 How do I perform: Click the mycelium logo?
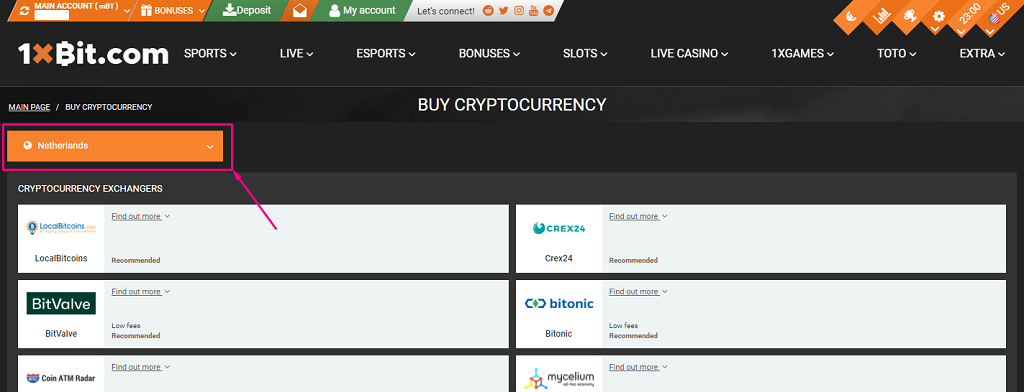click(x=559, y=379)
